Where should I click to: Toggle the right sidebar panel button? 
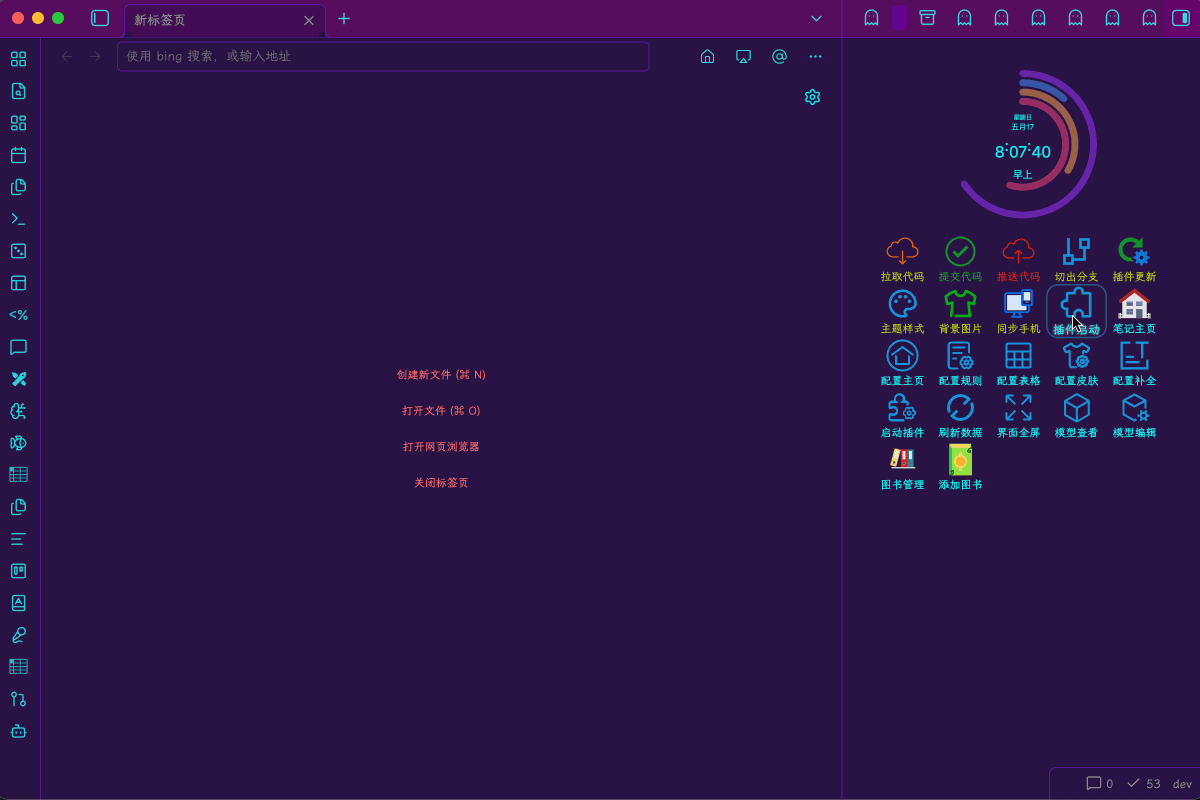[1180, 18]
